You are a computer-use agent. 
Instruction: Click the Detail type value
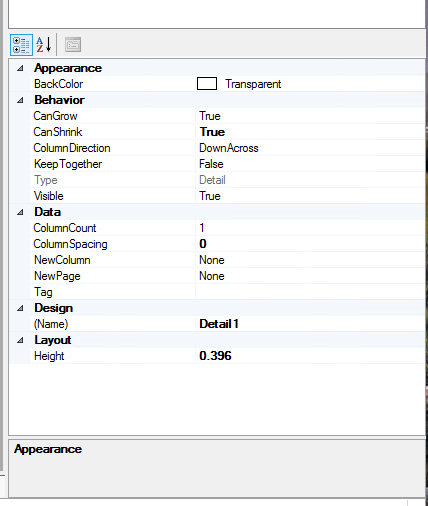[212, 180]
